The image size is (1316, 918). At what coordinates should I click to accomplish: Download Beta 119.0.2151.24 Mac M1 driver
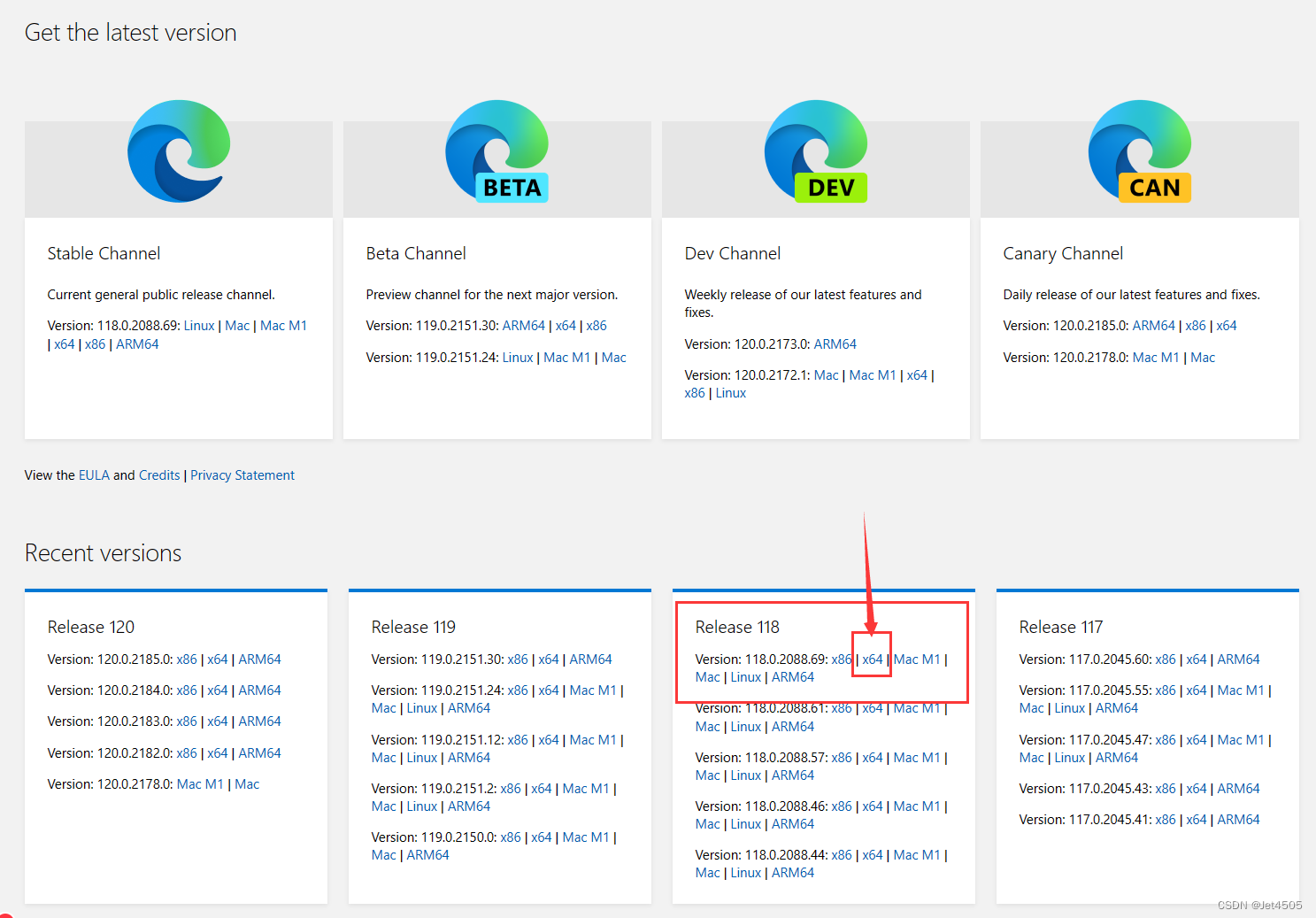566,358
